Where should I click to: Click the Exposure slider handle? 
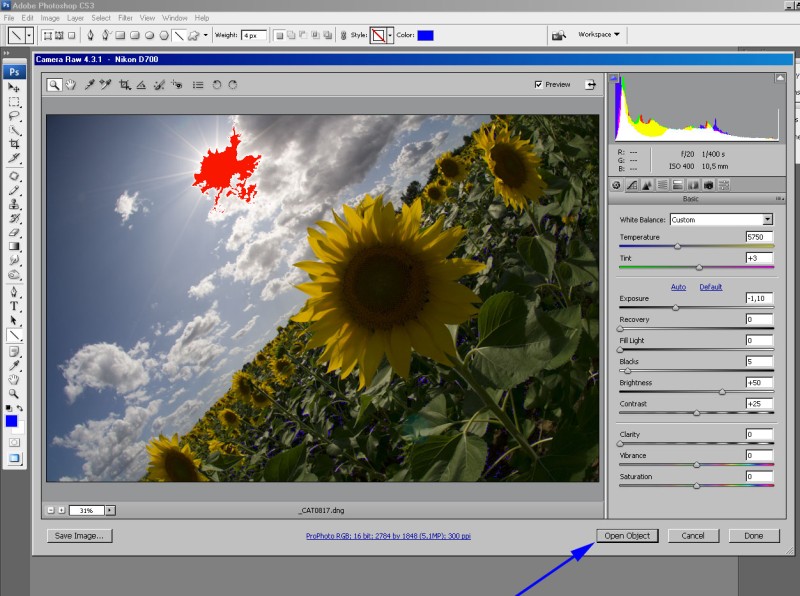pyautogui.click(x=676, y=308)
